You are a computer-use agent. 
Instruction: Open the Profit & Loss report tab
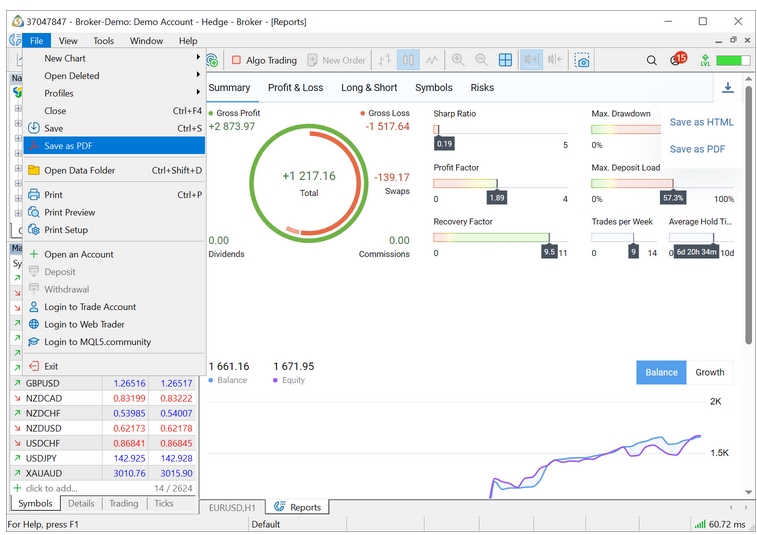click(x=295, y=88)
